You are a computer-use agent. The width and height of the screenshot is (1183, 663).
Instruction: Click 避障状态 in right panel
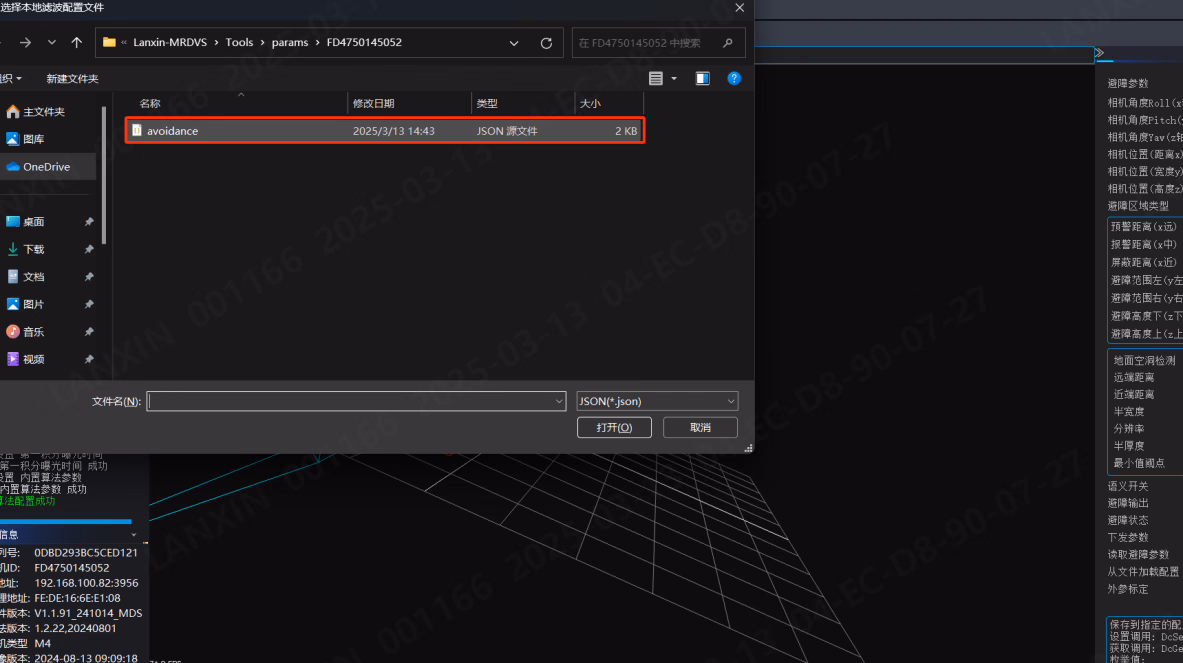pyautogui.click(x=1127, y=520)
